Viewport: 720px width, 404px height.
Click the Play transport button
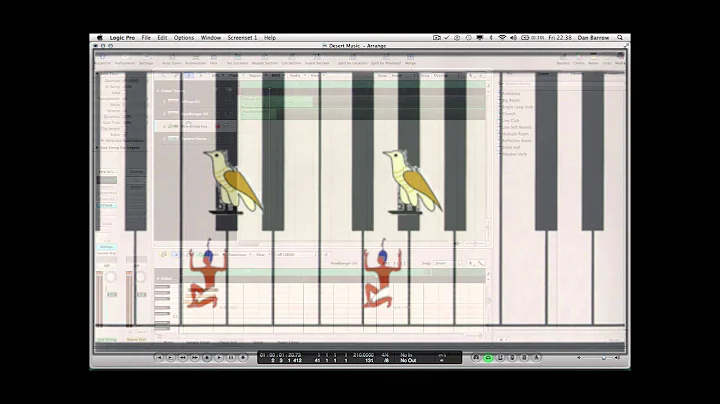pos(219,357)
